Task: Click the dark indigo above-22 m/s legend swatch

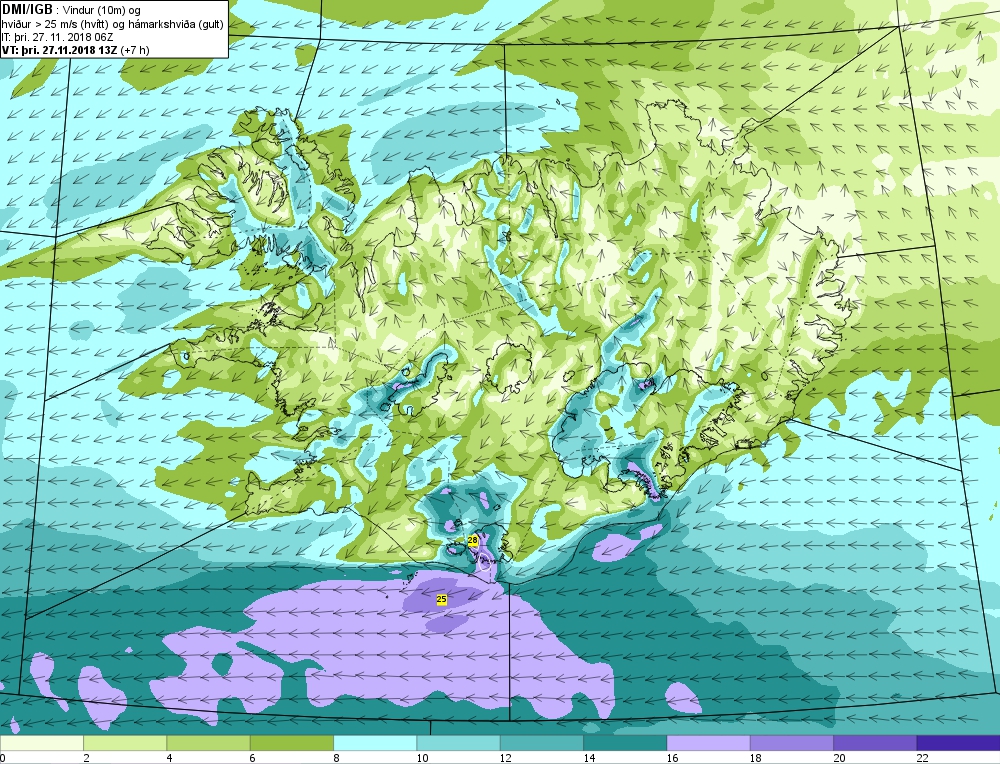Action: click(x=958, y=743)
